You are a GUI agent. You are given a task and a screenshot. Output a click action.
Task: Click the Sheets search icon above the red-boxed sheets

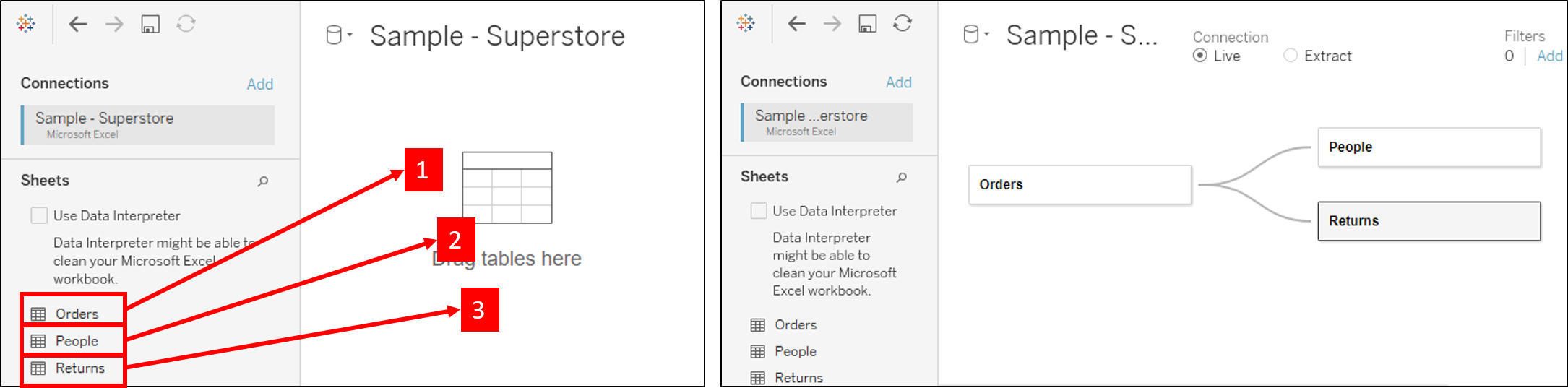263,181
